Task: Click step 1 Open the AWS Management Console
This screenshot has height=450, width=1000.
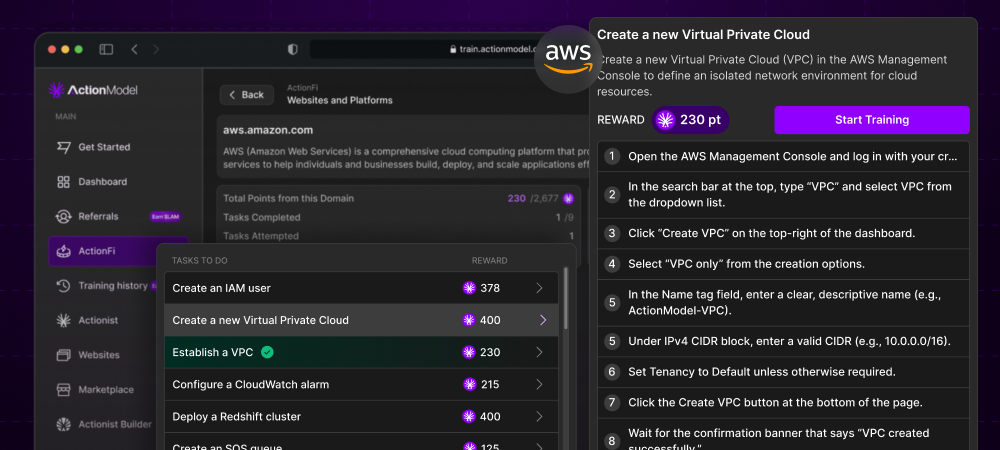Action: pyautogui.click(x=783, y=156)
